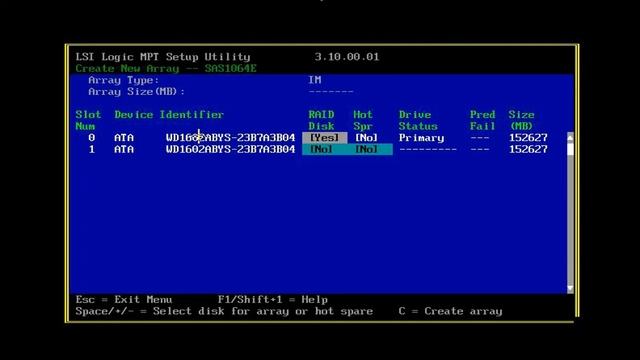Click ATA vendor text in slot 1 row
This screenshot has width=640, height=360.
tap(124, 149)
